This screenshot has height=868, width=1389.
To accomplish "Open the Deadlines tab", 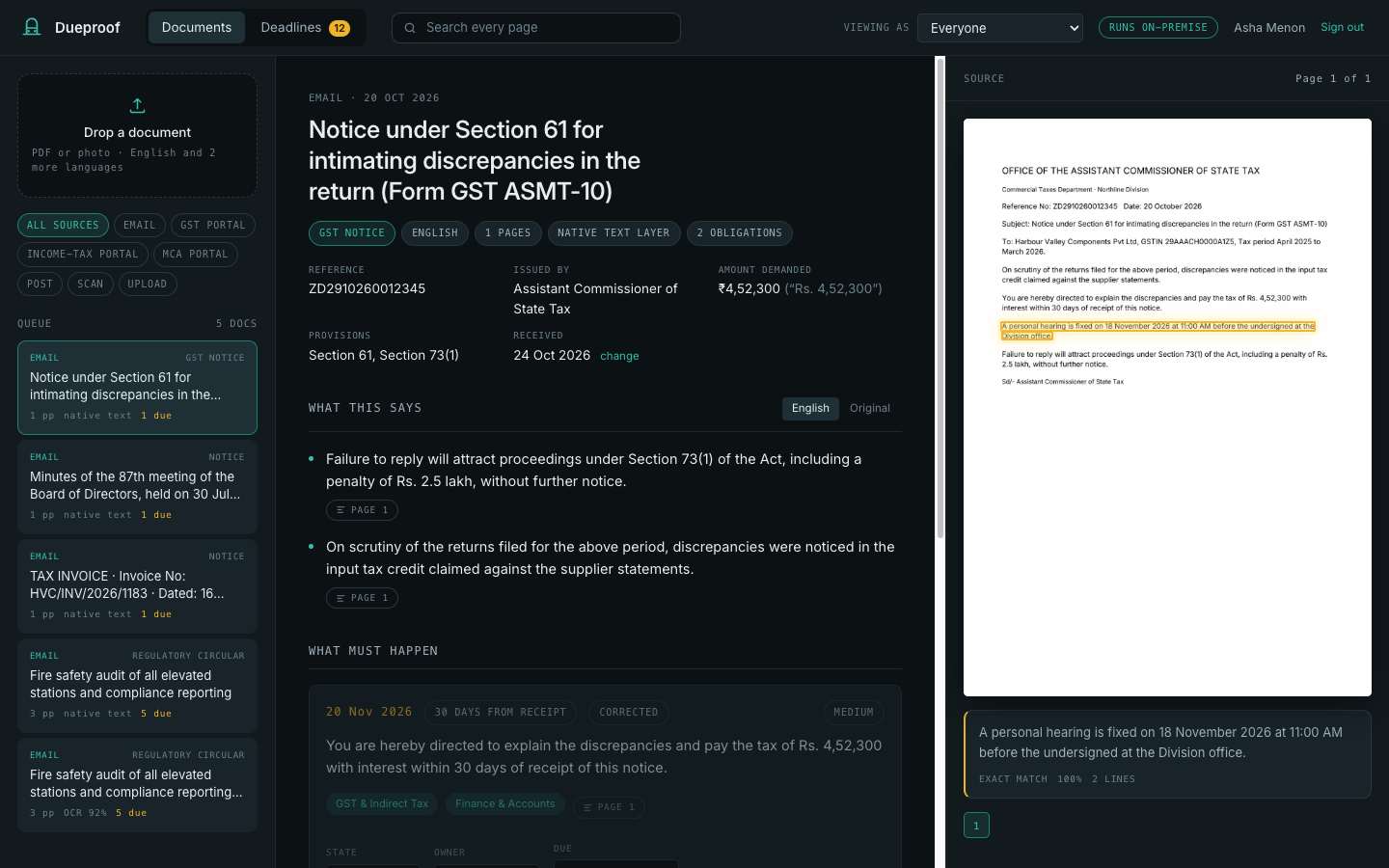I will pyautogui.click(x=305, y=28).
